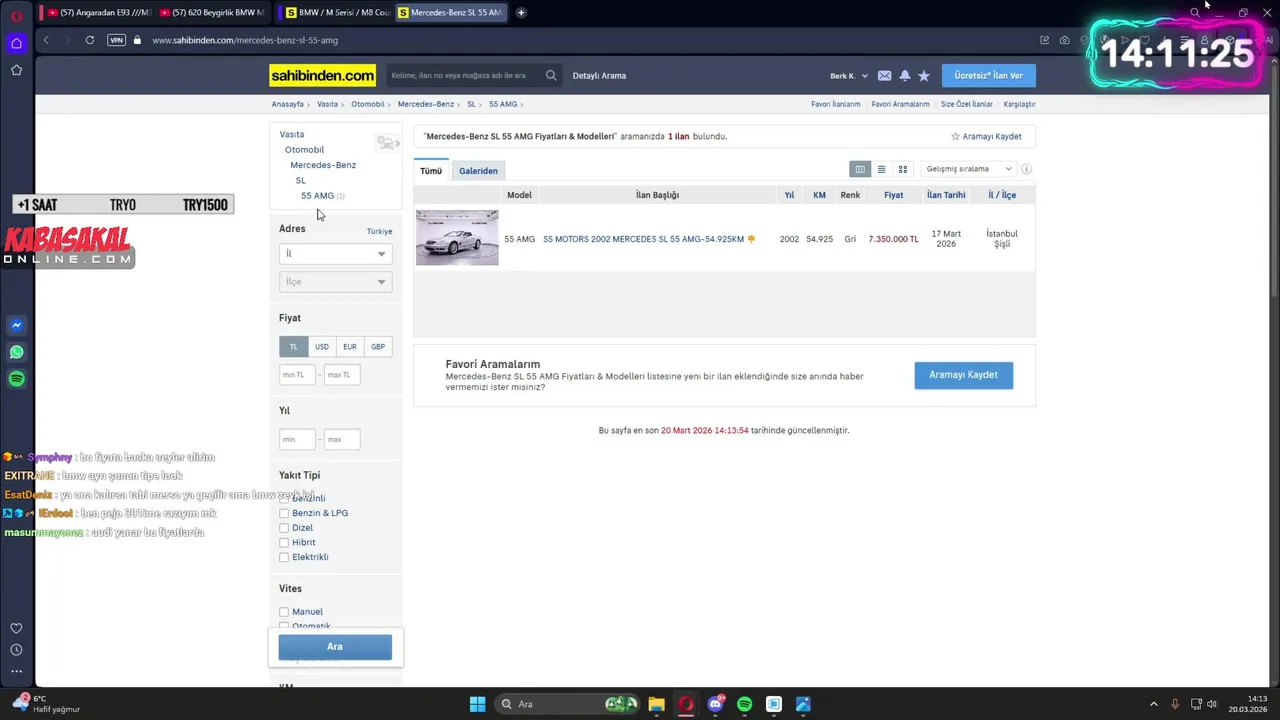Select EUR currency toggle

point(350,347)
